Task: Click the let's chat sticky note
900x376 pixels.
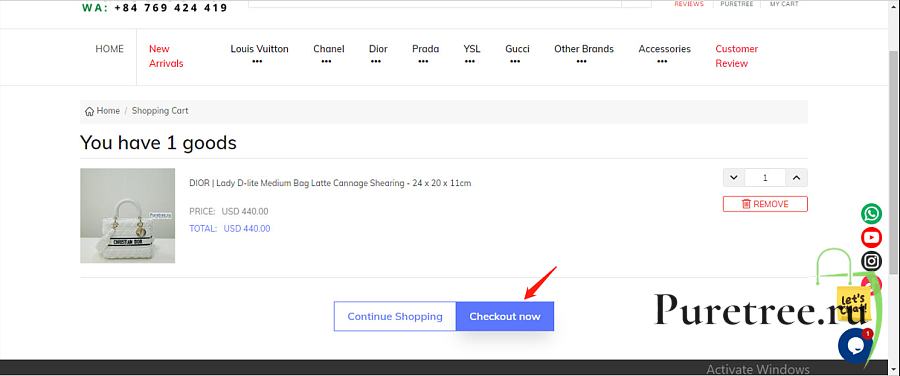Action: tap(854, 303)
